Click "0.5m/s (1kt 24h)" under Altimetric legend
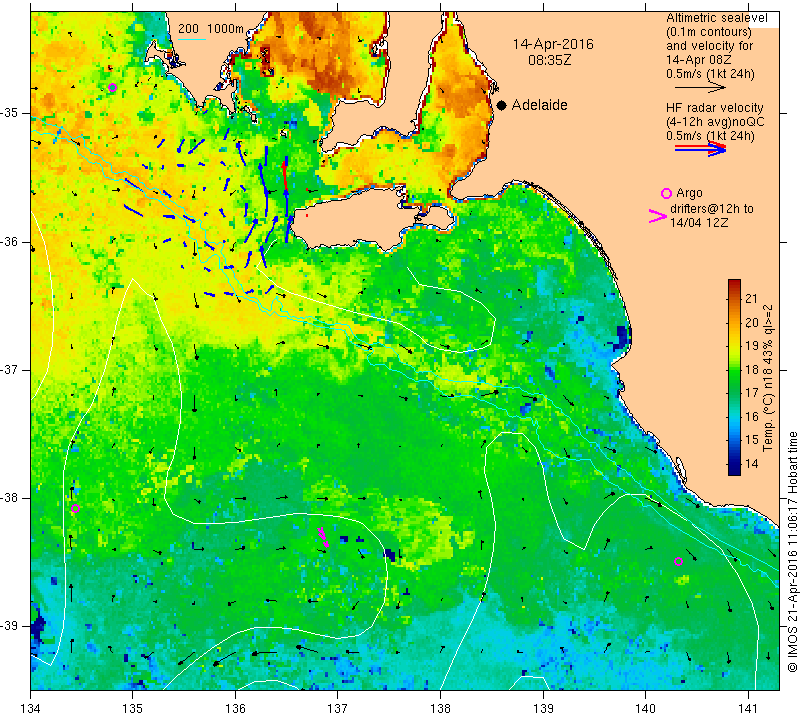The width and height of the screenshot is (800, 720). [x=710, y=73]
